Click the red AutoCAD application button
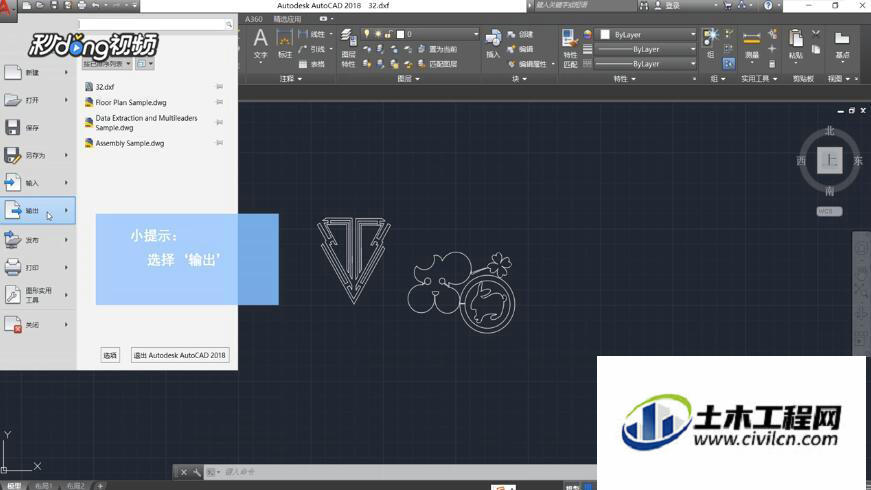 [8, 9]
